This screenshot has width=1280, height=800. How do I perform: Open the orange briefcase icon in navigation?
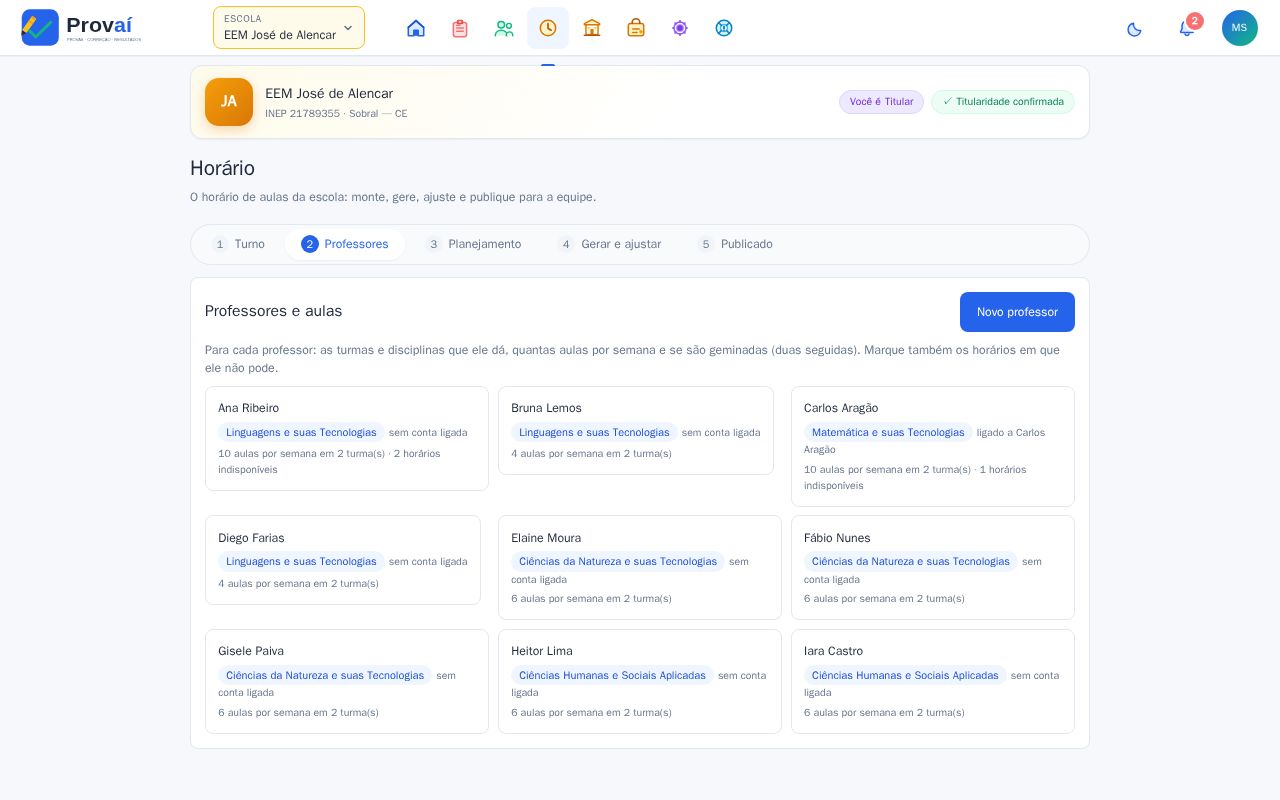coord(636,28)
